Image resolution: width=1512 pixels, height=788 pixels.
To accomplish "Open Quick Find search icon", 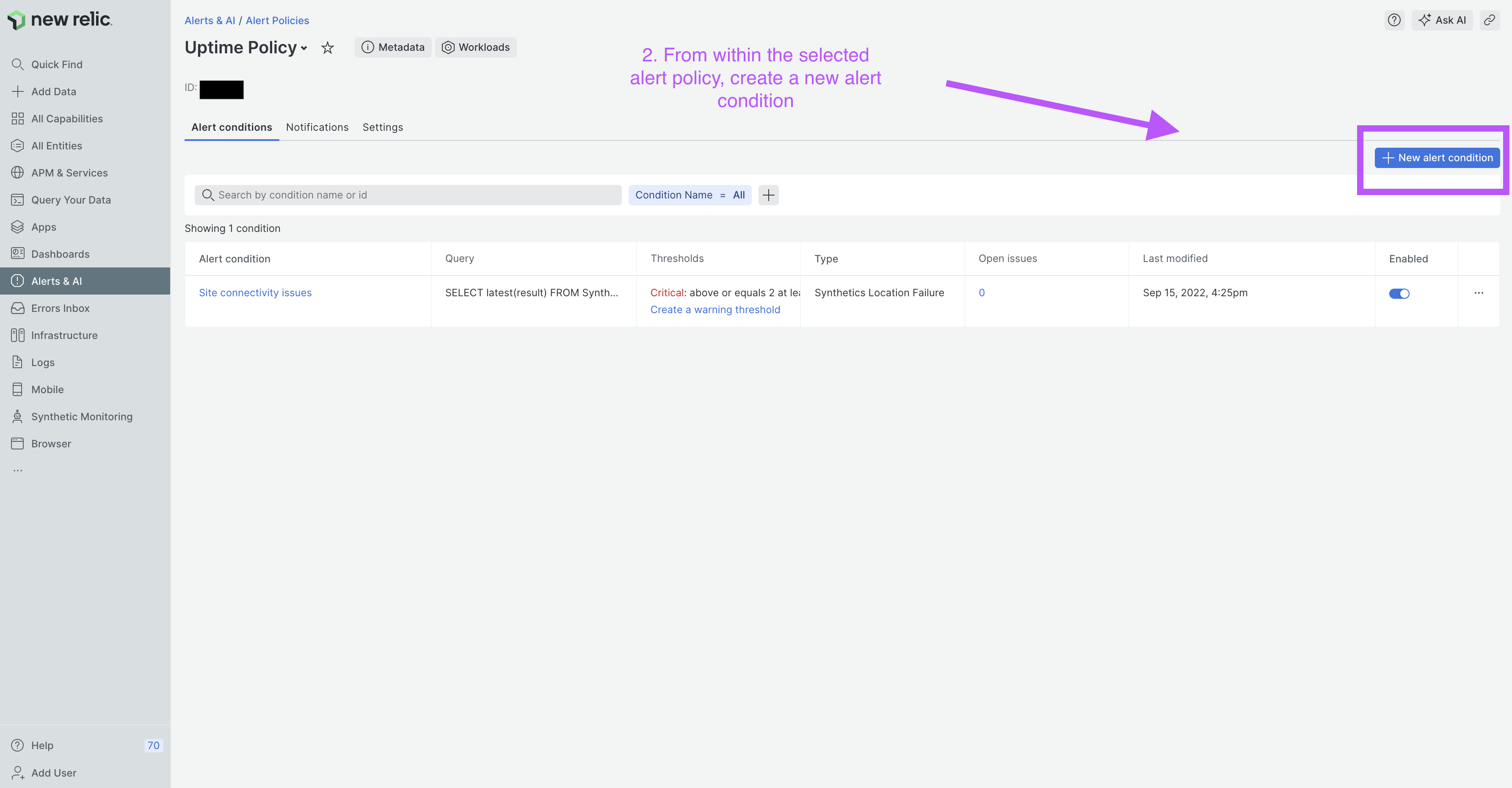I will coord(18,65).
